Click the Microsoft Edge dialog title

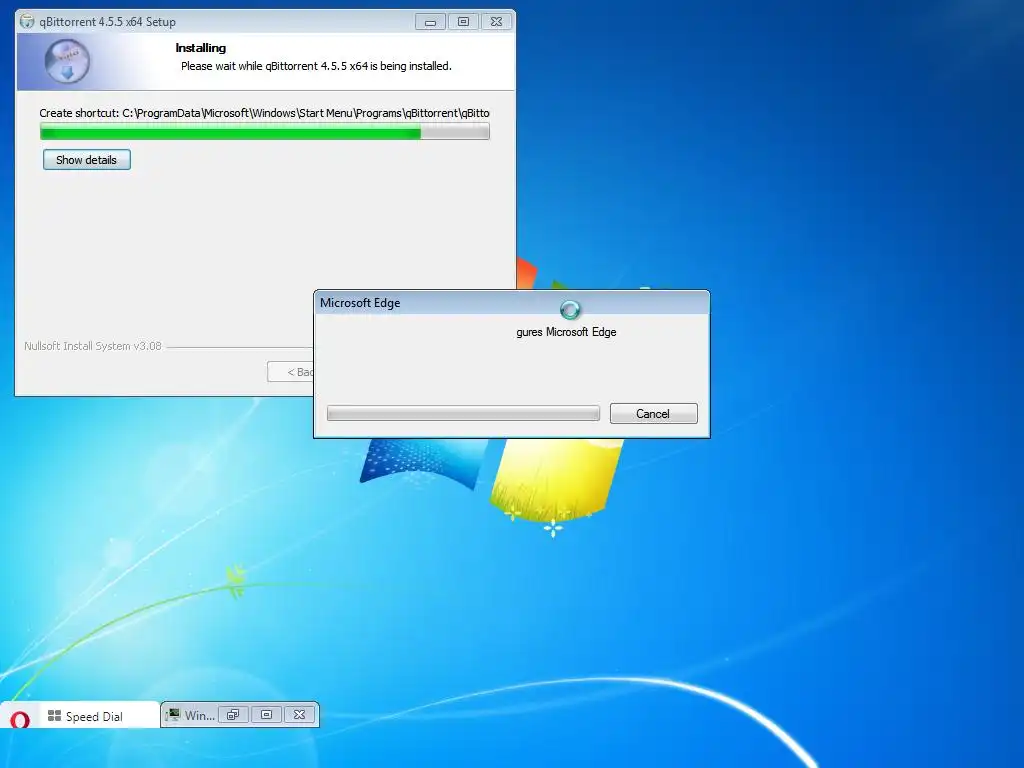tap(360, 303)
